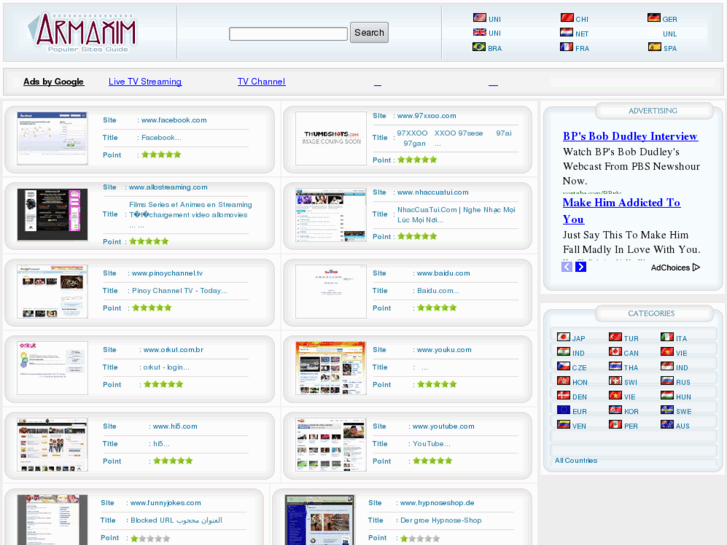Open the Czech flag beside CZE

click(x=563, y=366)
